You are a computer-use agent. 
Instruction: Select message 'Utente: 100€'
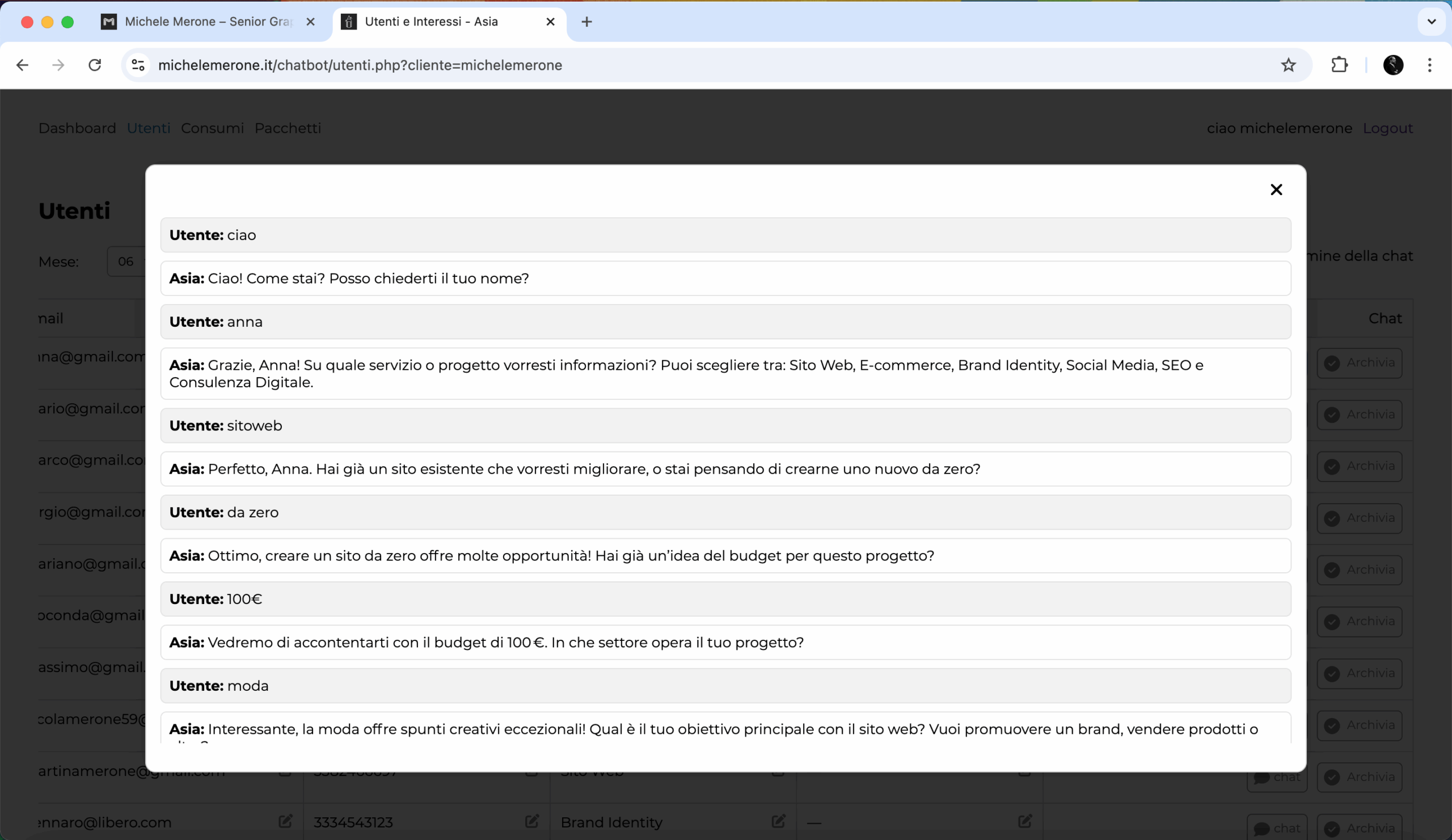(725, 599)
